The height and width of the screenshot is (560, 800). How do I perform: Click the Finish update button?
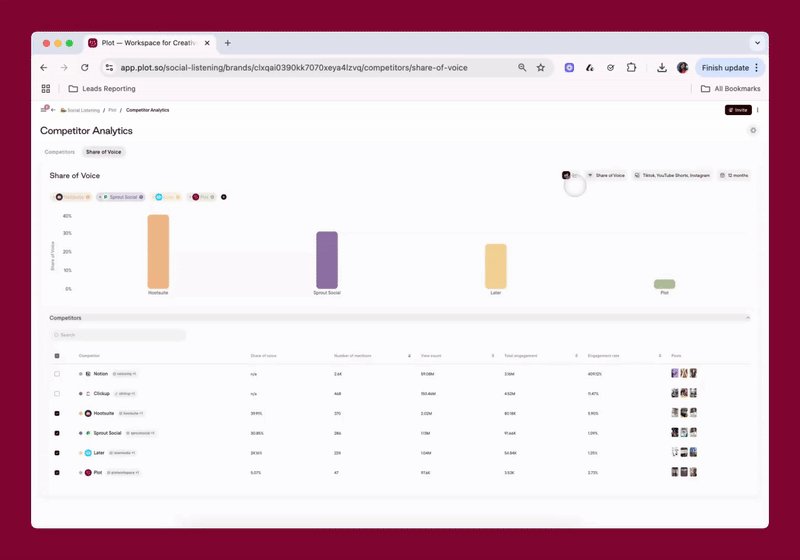(x=725, y=67)
